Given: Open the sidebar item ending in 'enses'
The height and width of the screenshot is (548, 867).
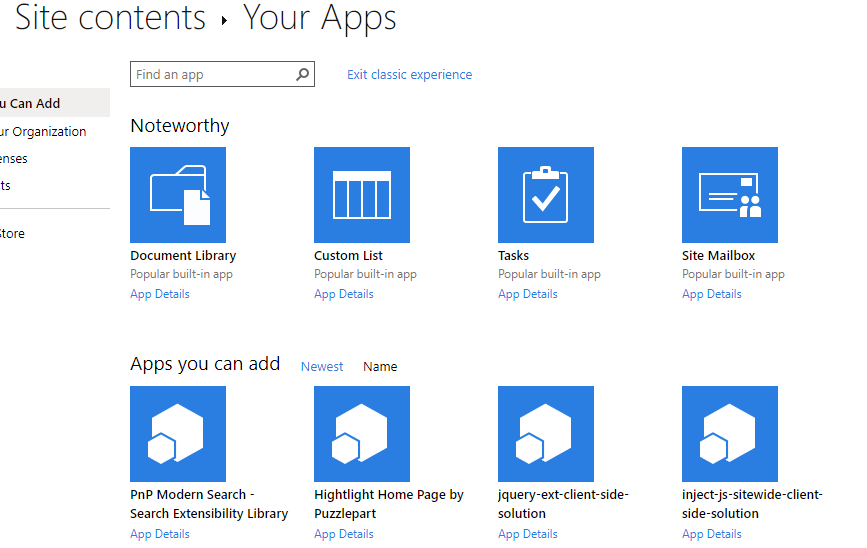Looking at the screenshot, I should coord(14,159).
